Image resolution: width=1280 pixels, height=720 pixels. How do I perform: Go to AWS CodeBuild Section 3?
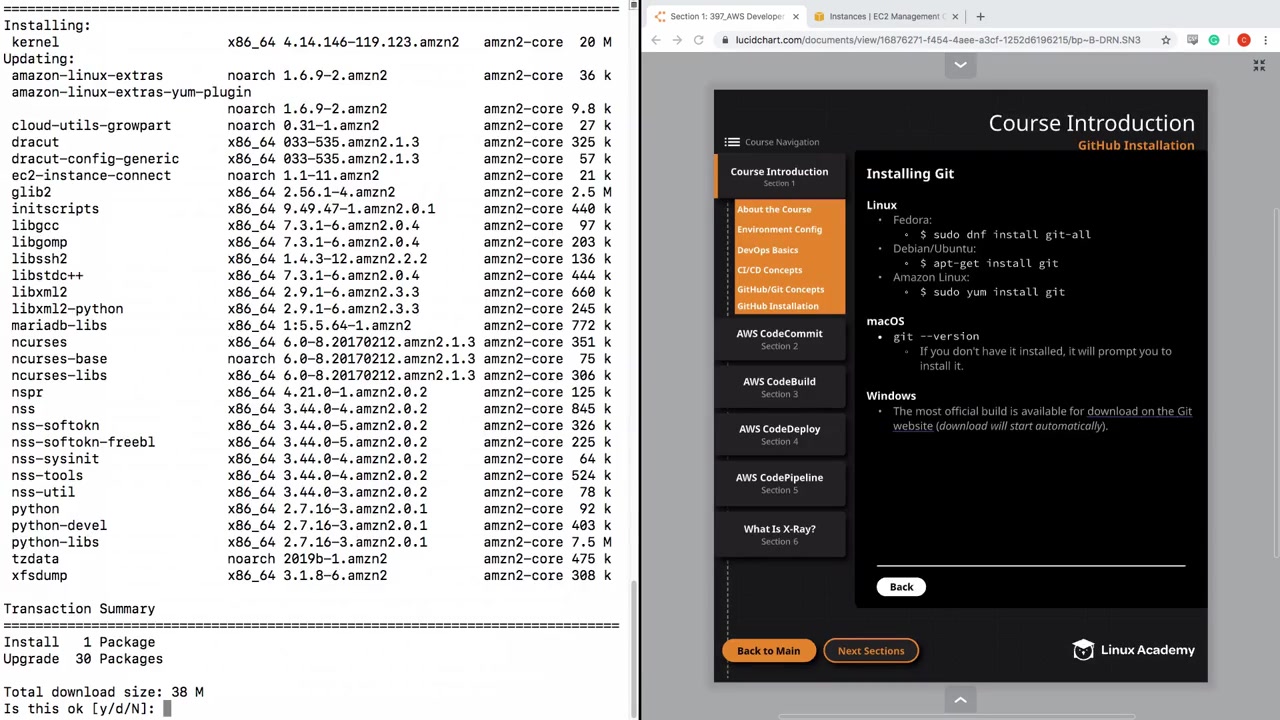click(x=779, y=387)
